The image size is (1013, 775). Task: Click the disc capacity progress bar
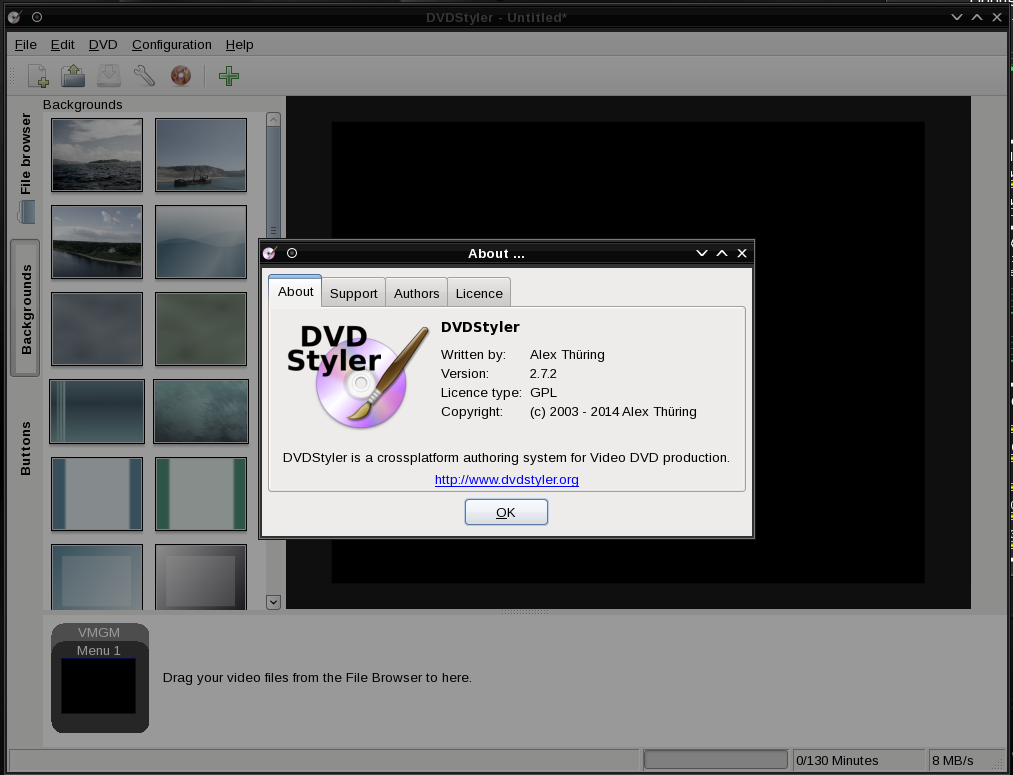coord(716,760)
